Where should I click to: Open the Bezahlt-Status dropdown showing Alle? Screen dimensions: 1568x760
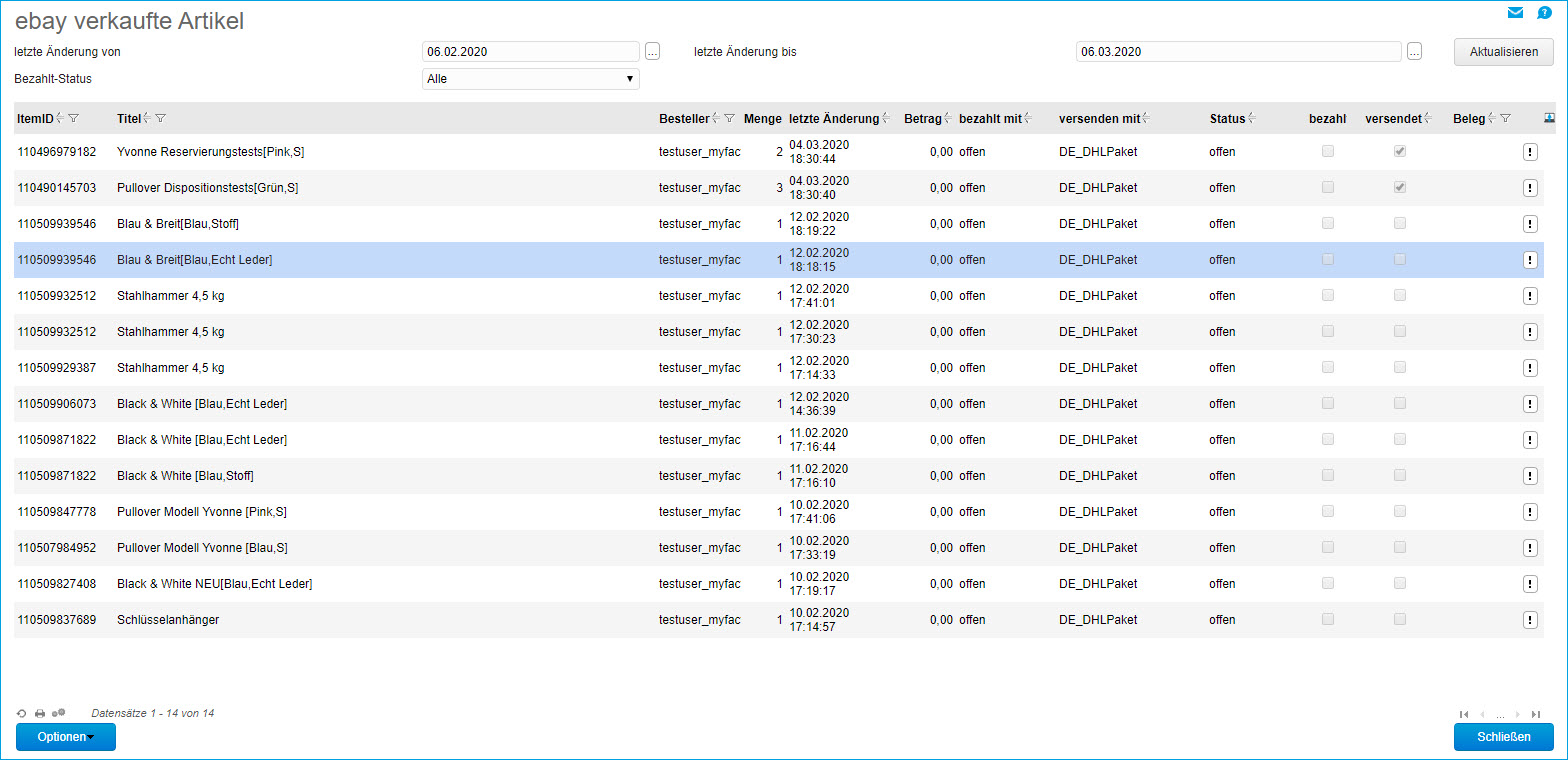tap(530, 79)
